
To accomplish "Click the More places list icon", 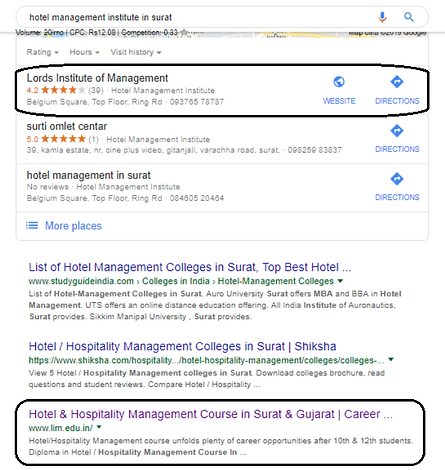I will (32, 226).
